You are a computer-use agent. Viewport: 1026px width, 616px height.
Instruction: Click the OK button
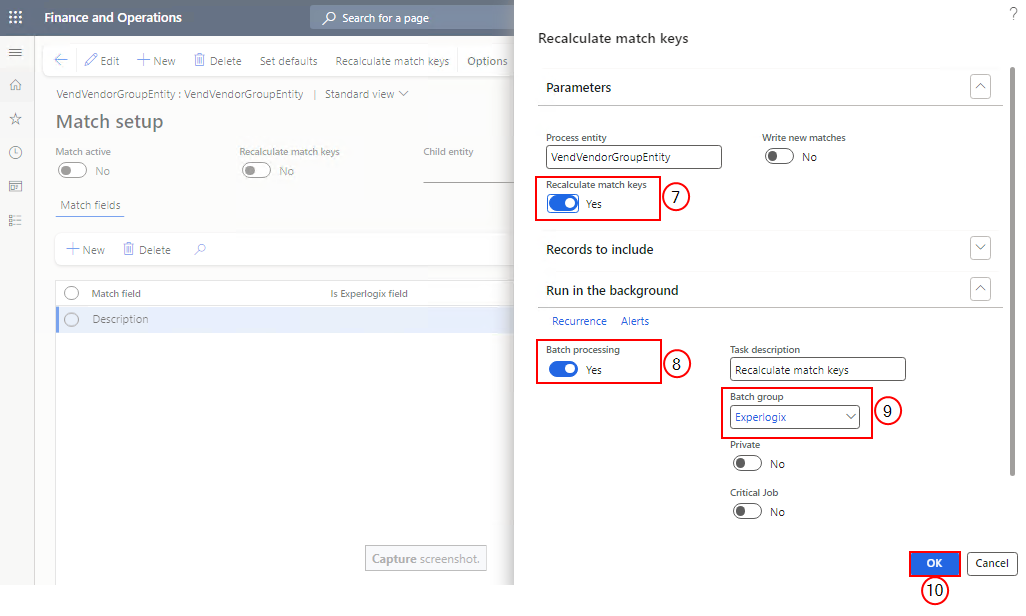pos(934,564)
